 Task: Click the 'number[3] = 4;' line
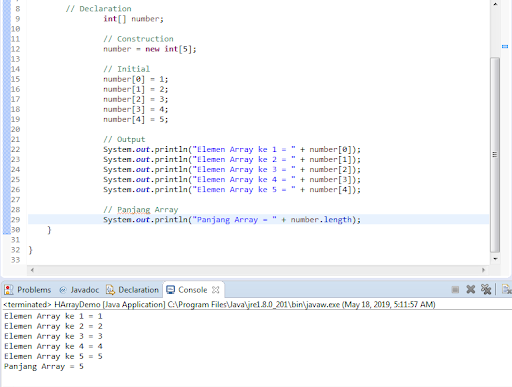[136, 109]
